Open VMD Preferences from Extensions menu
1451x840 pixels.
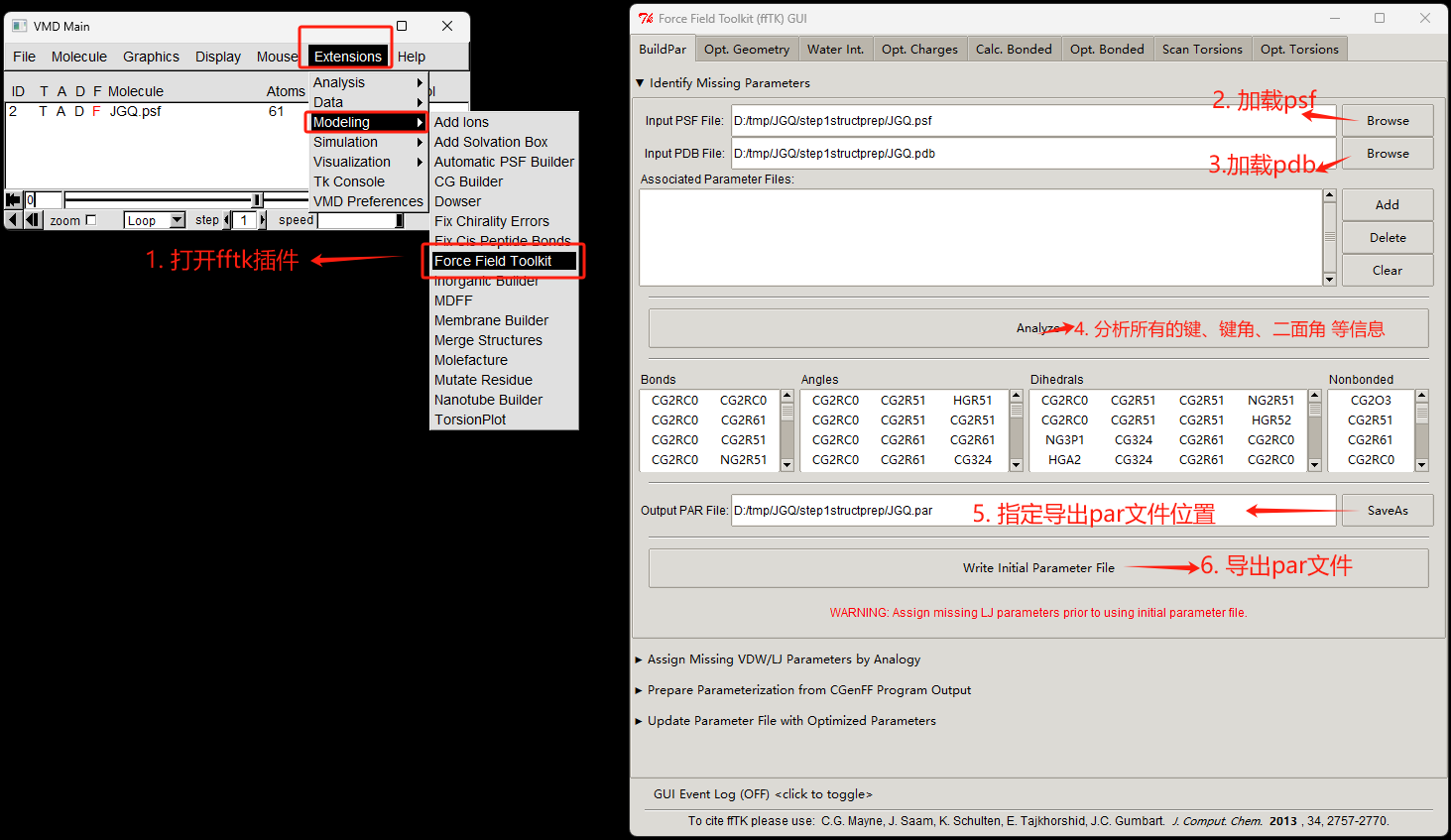(x=368, y=201)
